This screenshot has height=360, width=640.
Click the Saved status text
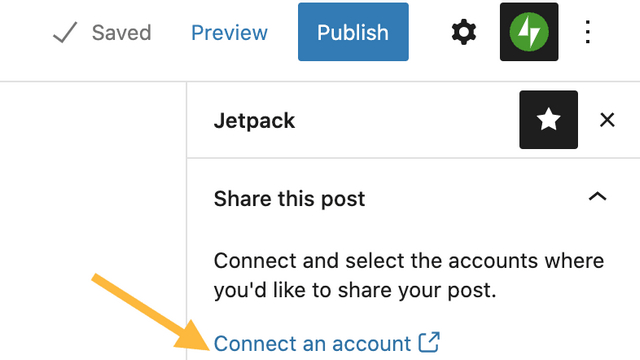pos(122,33)
